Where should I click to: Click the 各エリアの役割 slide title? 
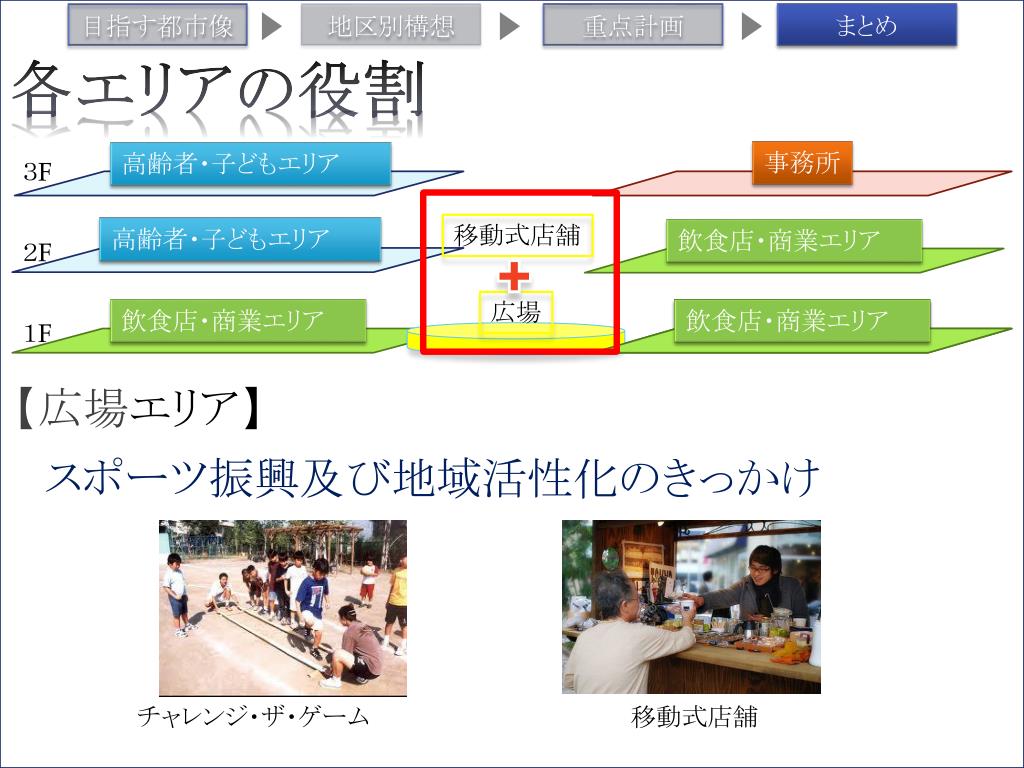click(x=219, y=91)
